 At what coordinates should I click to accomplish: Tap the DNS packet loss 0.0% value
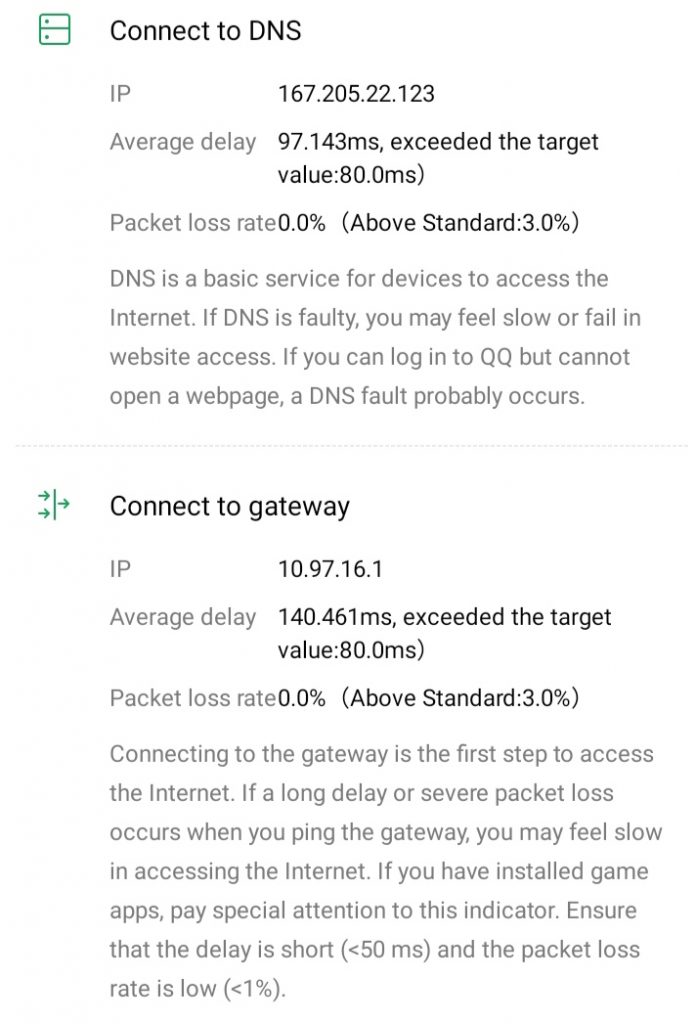coord(302,222)
